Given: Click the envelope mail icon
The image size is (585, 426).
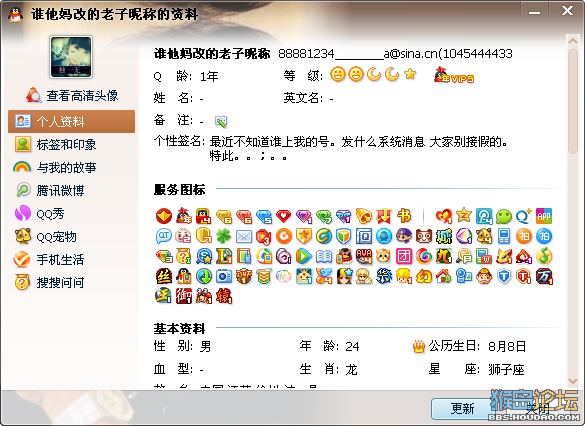Looking at the screenshot, I should tap(244, 237).
